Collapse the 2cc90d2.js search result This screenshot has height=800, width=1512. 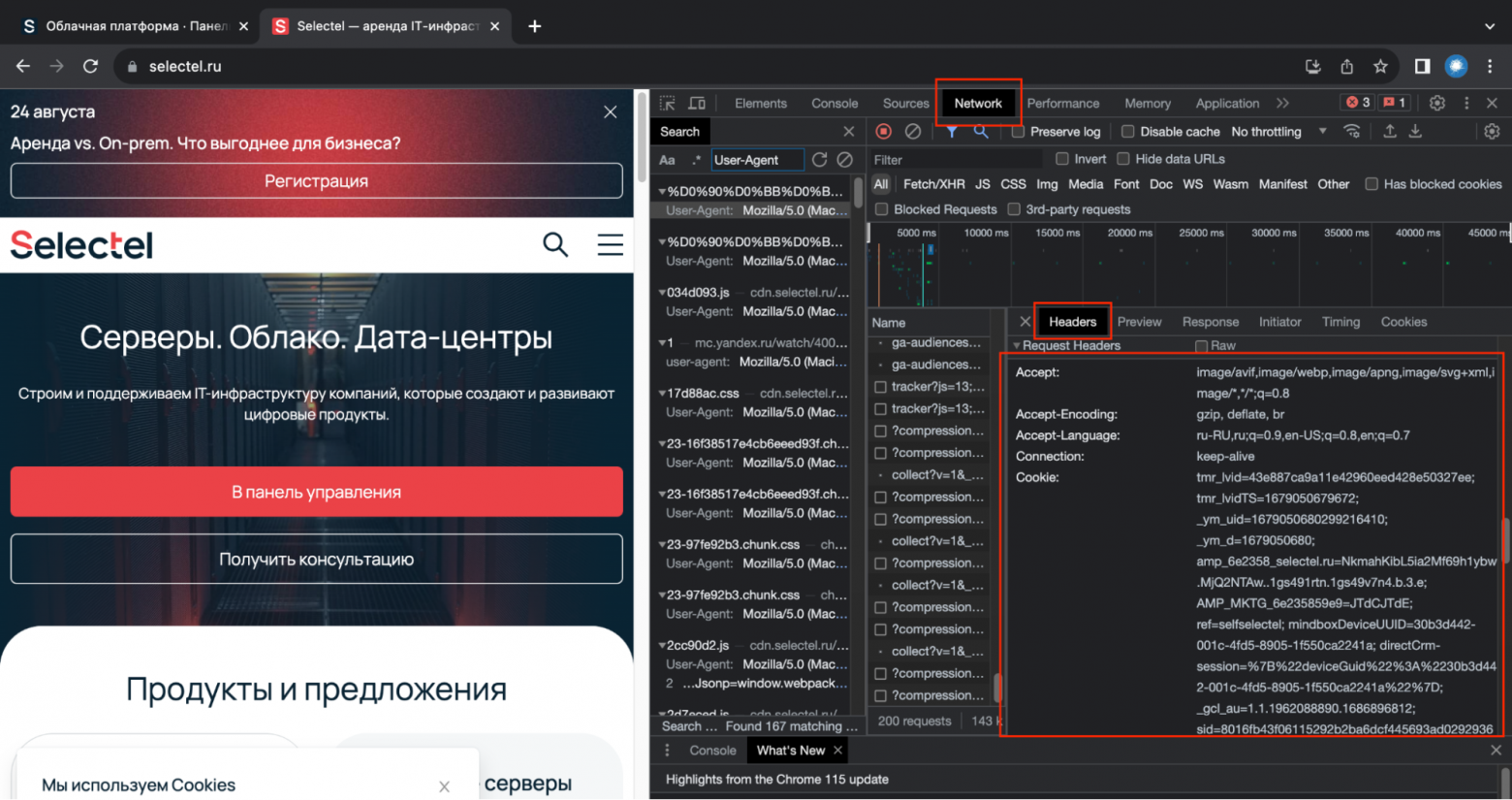[x=662, y=645]
